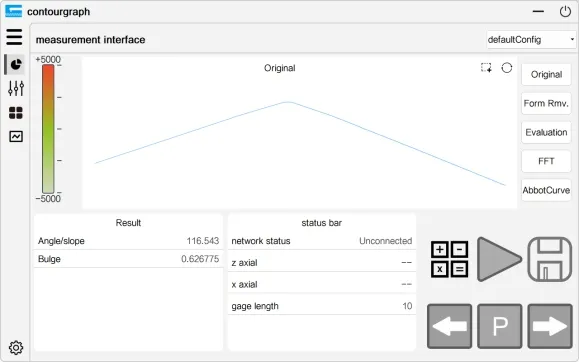Switch to the AbbotCurve view

546,190
